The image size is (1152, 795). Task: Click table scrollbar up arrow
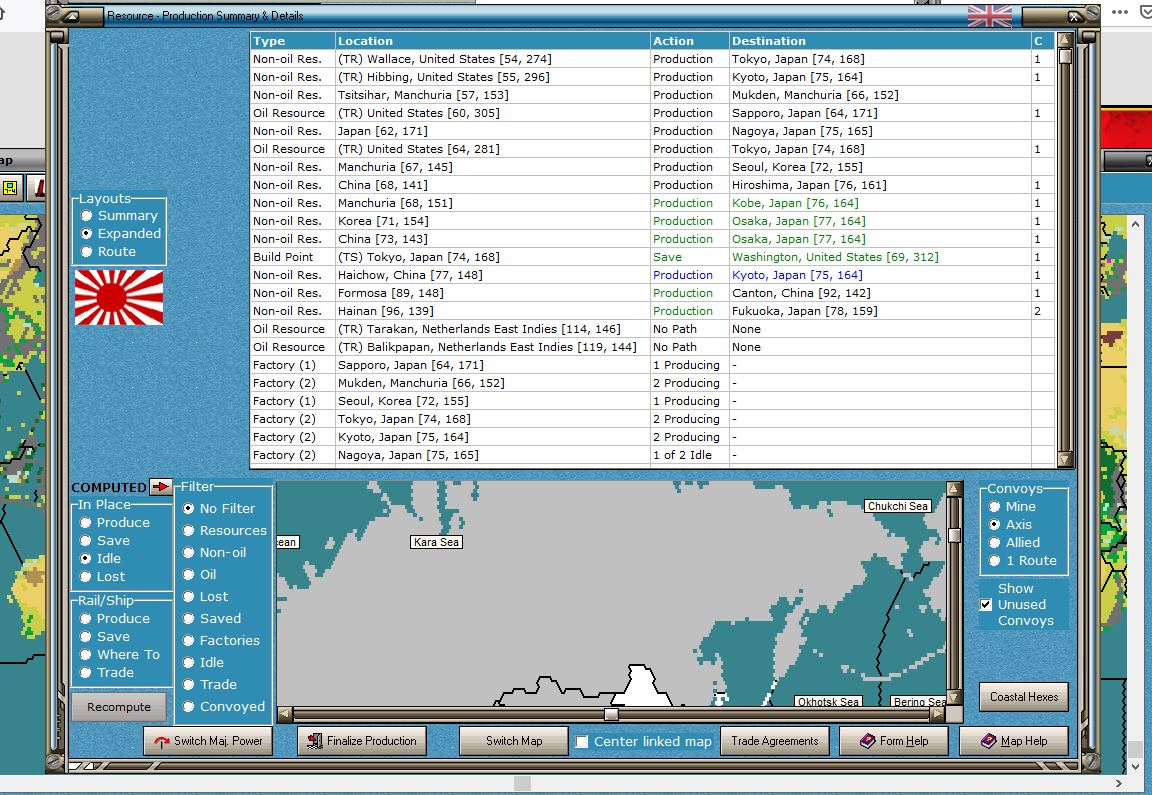click(x=1065, y=40)
